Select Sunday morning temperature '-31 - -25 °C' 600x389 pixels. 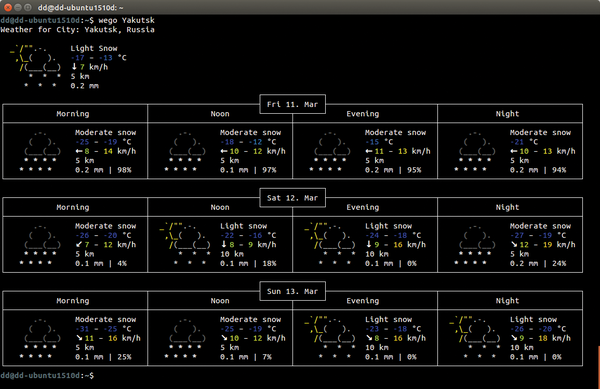point(103,329)
